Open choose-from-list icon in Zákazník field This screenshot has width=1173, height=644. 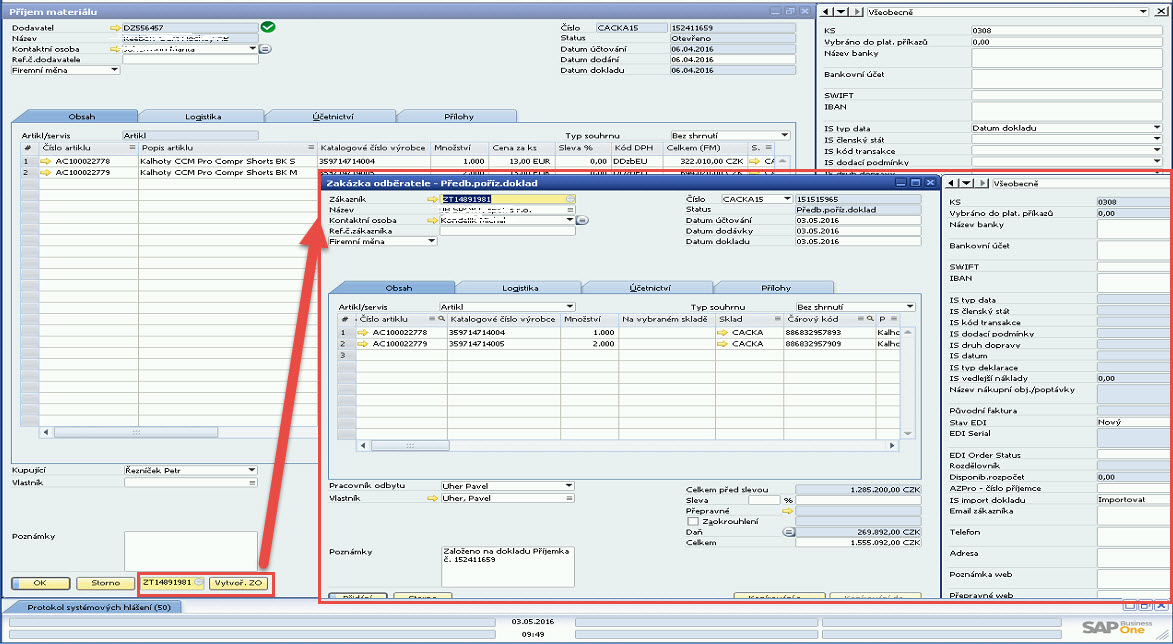pyautogui.click(x=570, y=200)
